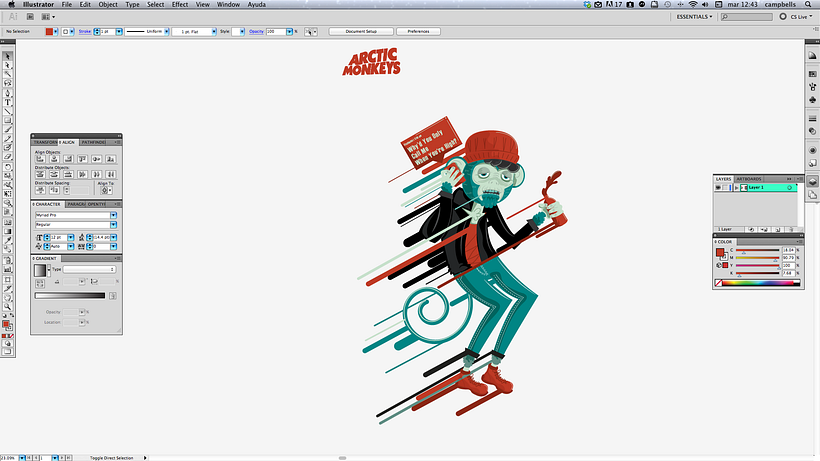
Task: Switch to the Pathfinder tab
Action: point(93,142)
